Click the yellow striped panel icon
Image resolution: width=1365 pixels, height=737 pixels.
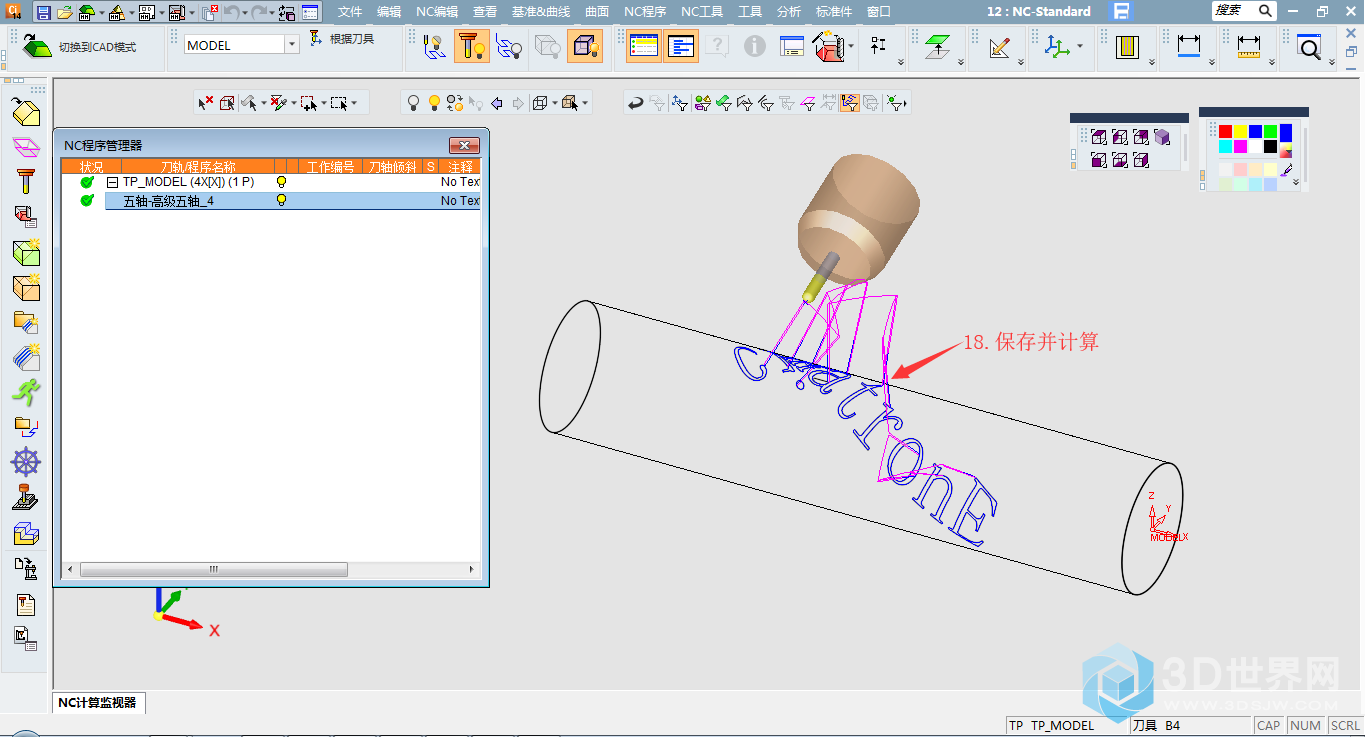click(1129, 46)
